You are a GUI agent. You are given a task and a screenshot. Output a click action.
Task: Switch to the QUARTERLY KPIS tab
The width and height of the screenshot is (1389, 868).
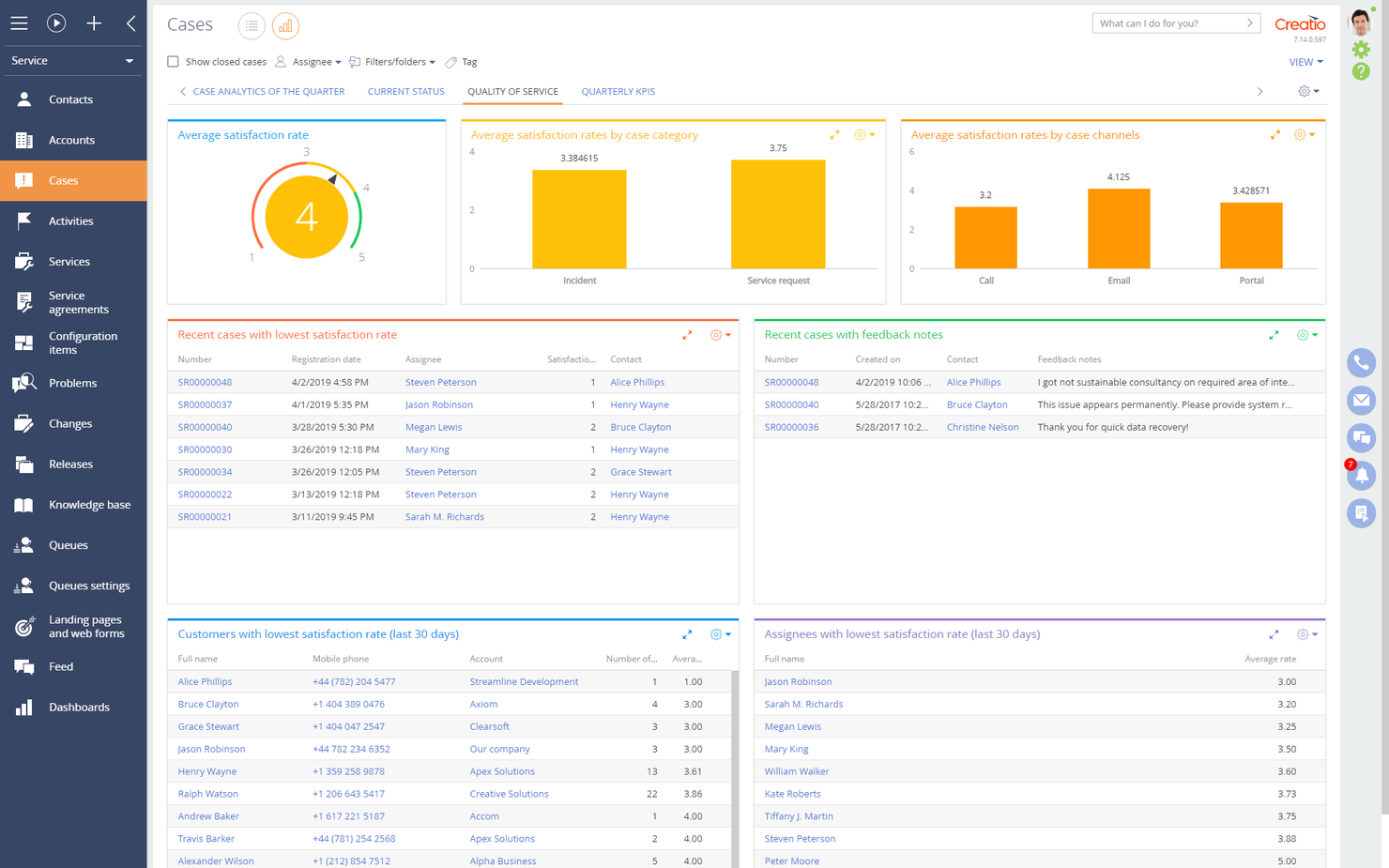[x=618, y=91]
